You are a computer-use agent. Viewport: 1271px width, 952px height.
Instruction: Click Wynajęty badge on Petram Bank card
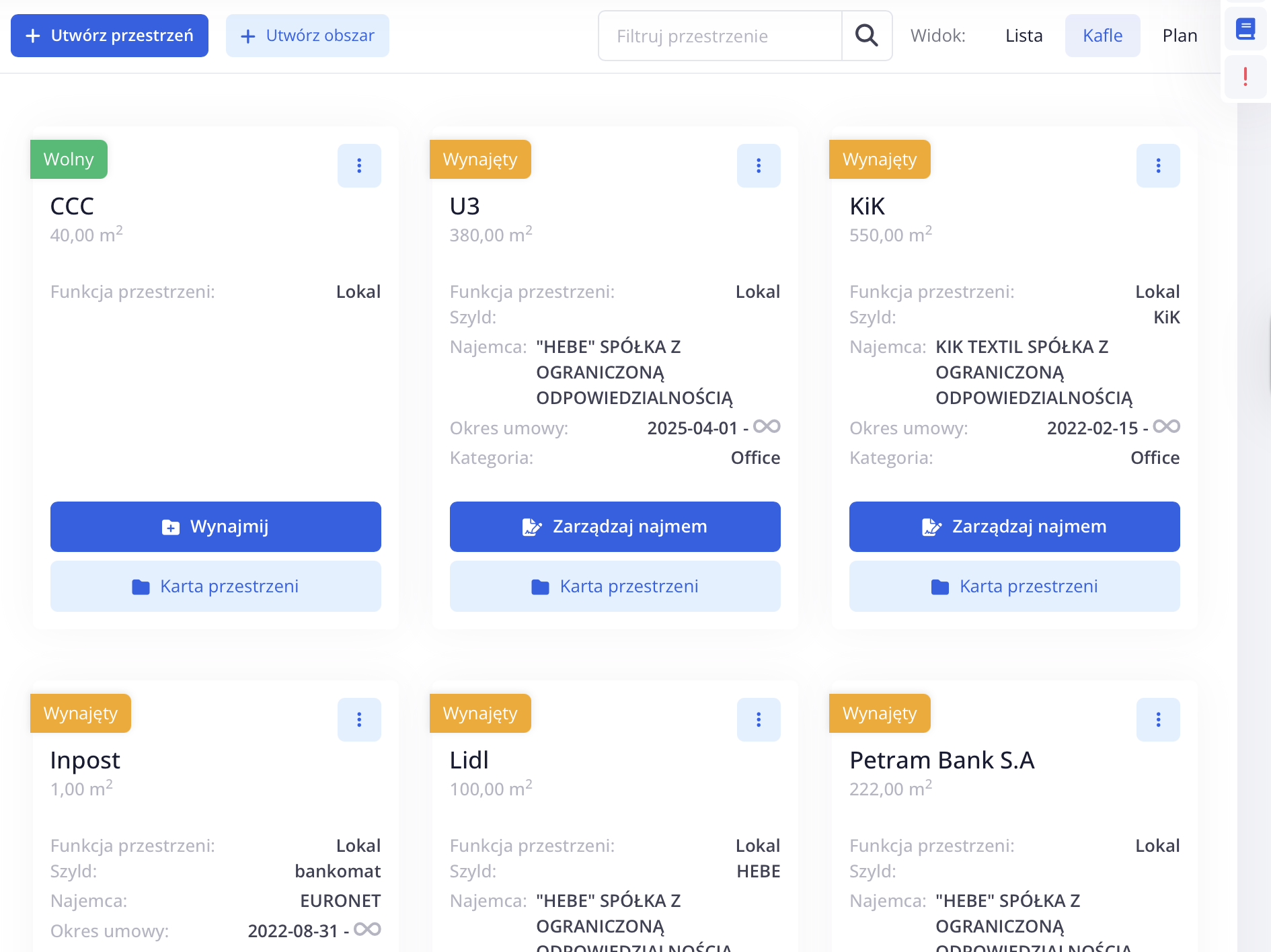pyautogui.click(x=880, y=713)
